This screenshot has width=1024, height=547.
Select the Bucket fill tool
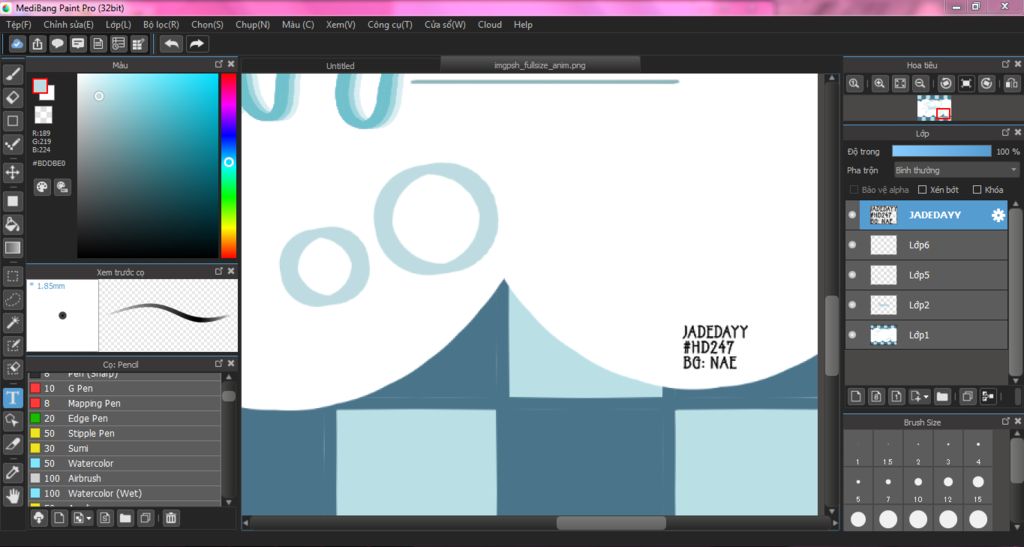tap(12, 225)
